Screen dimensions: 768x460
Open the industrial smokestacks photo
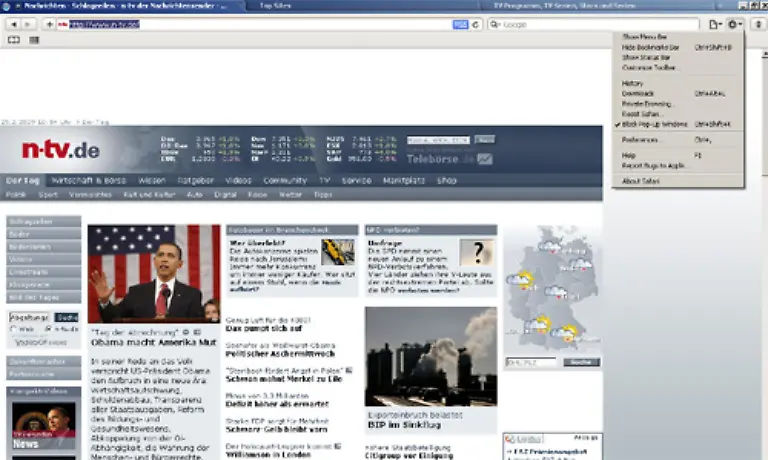click(431, 356)
